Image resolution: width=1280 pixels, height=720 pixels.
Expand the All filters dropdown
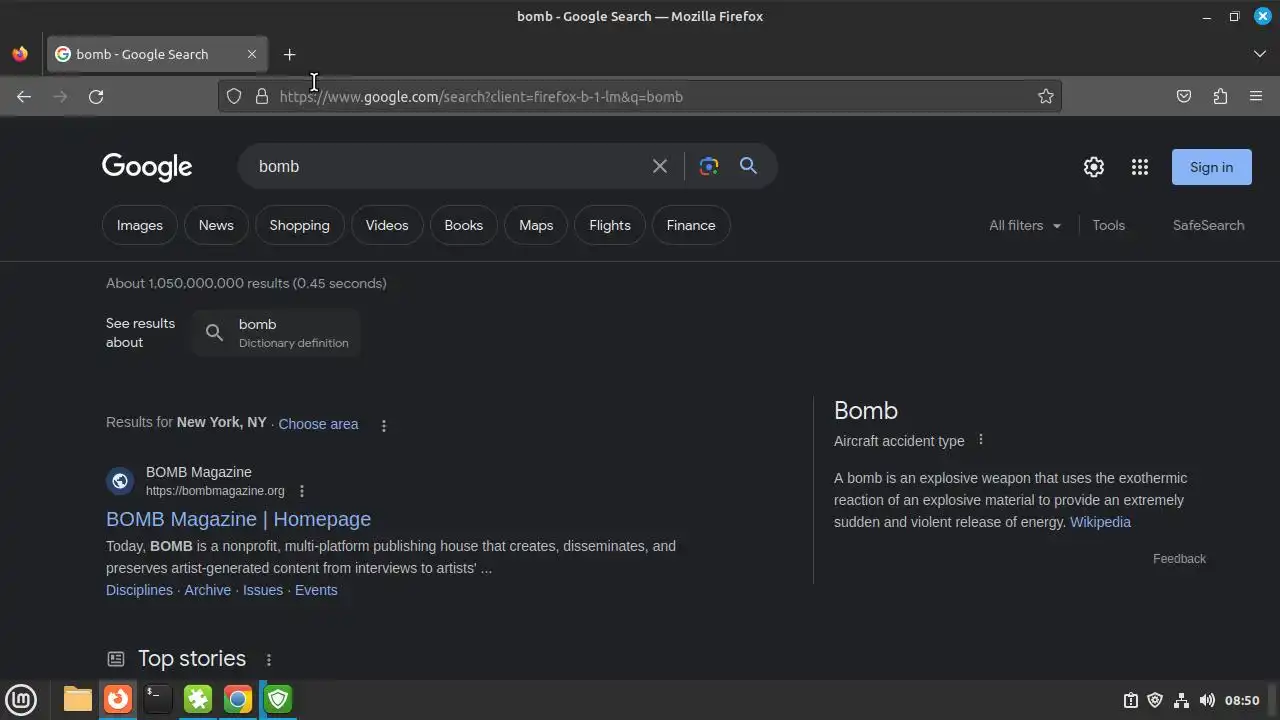pyautogui.click(x=1025, y=225)
